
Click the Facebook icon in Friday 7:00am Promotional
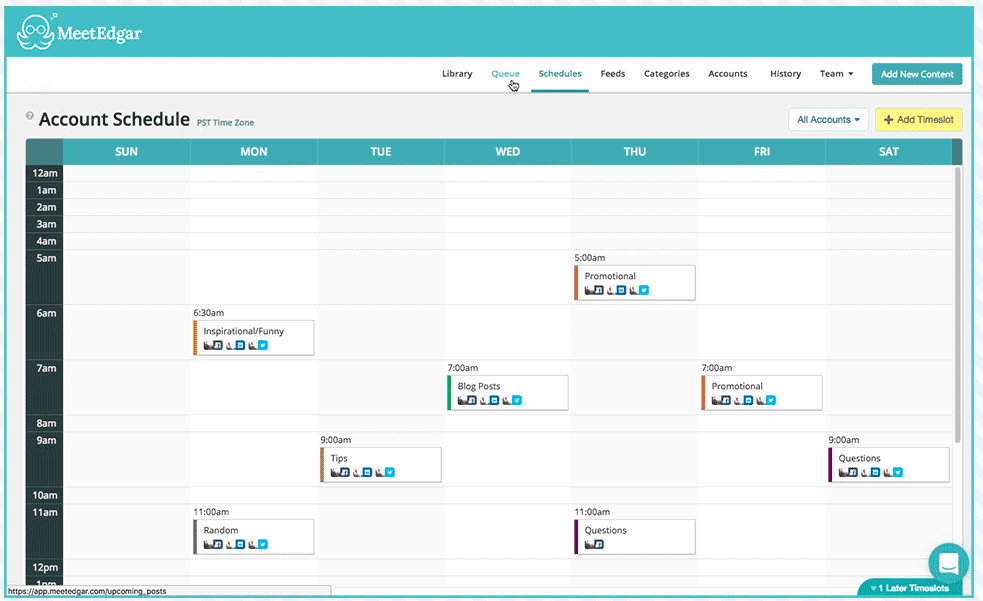(x=721, y=400)
